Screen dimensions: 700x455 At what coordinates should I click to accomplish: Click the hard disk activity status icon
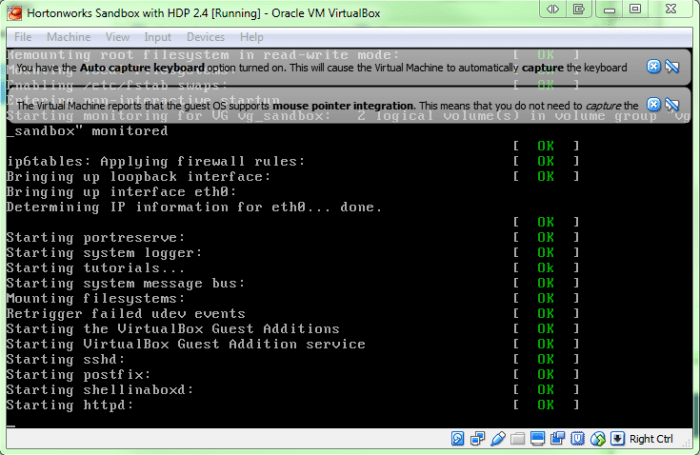click(458, 439)
